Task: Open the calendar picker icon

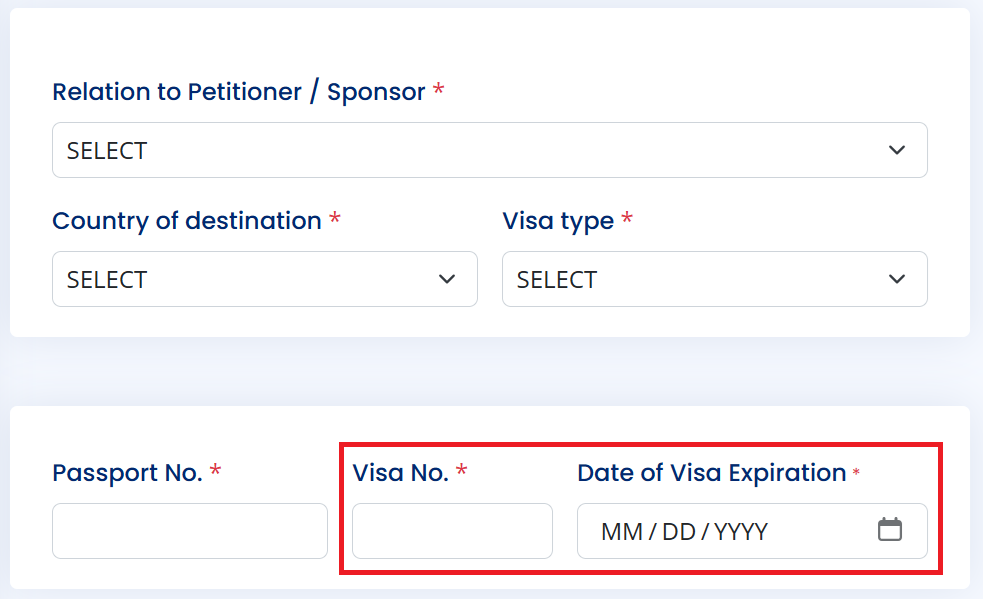Action: (890, 529)
